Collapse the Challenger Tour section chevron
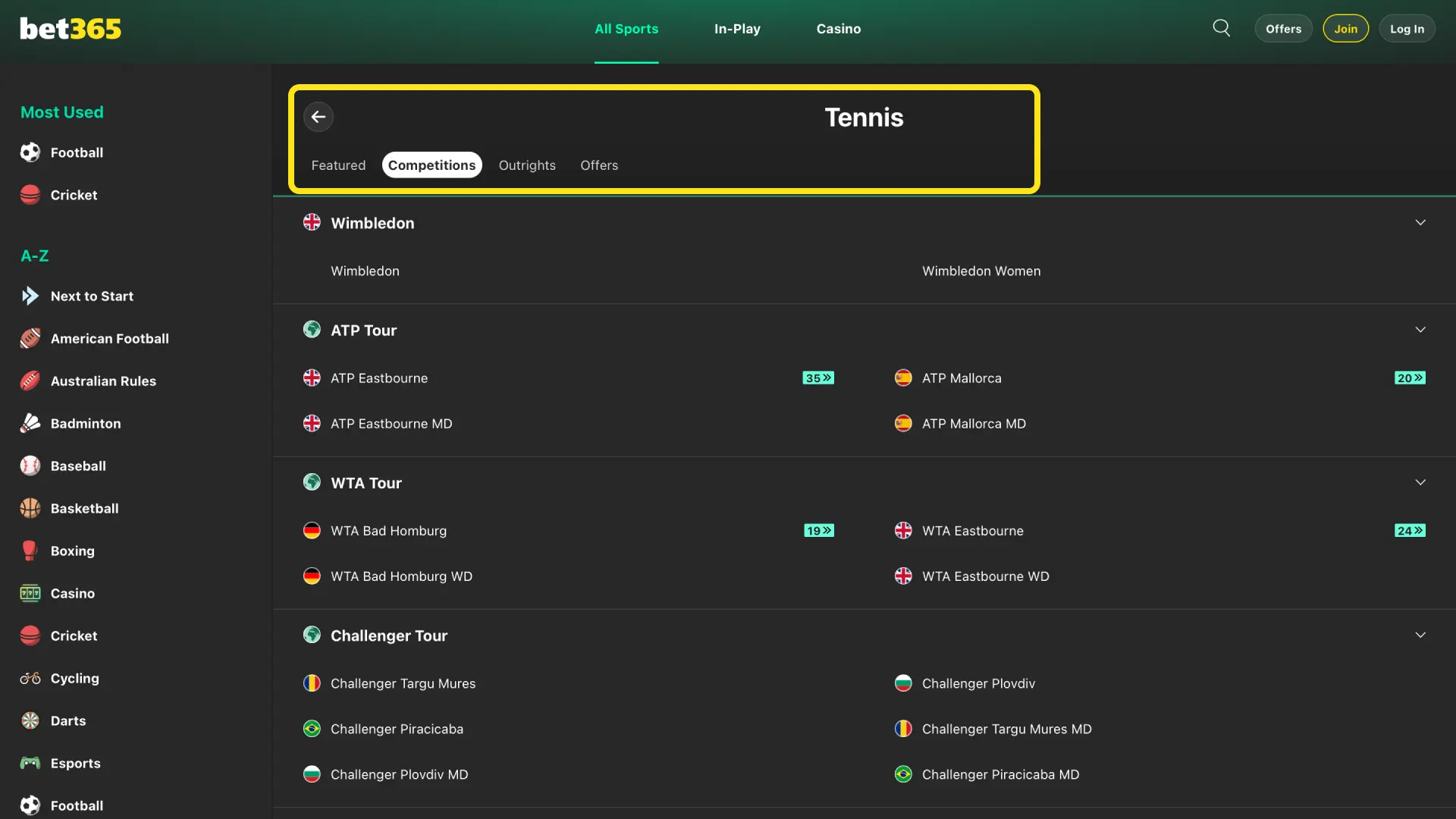The height and width of the screenshot is (819, 1456). click(1420, 635)
